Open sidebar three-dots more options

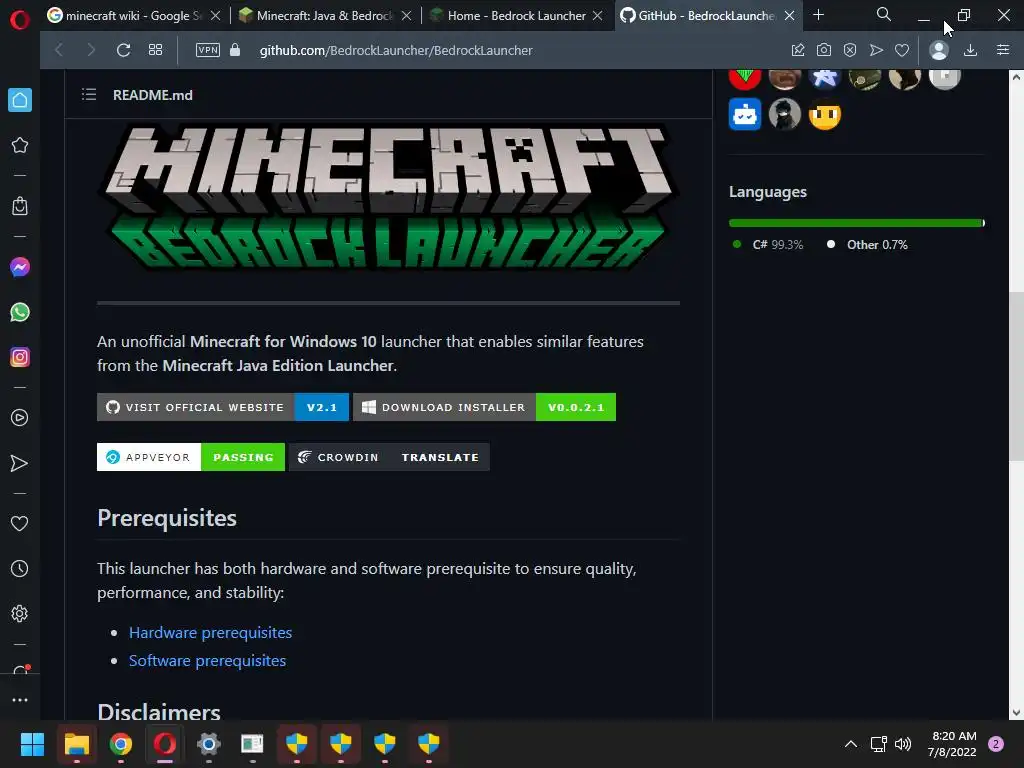[x=20, y=699]
